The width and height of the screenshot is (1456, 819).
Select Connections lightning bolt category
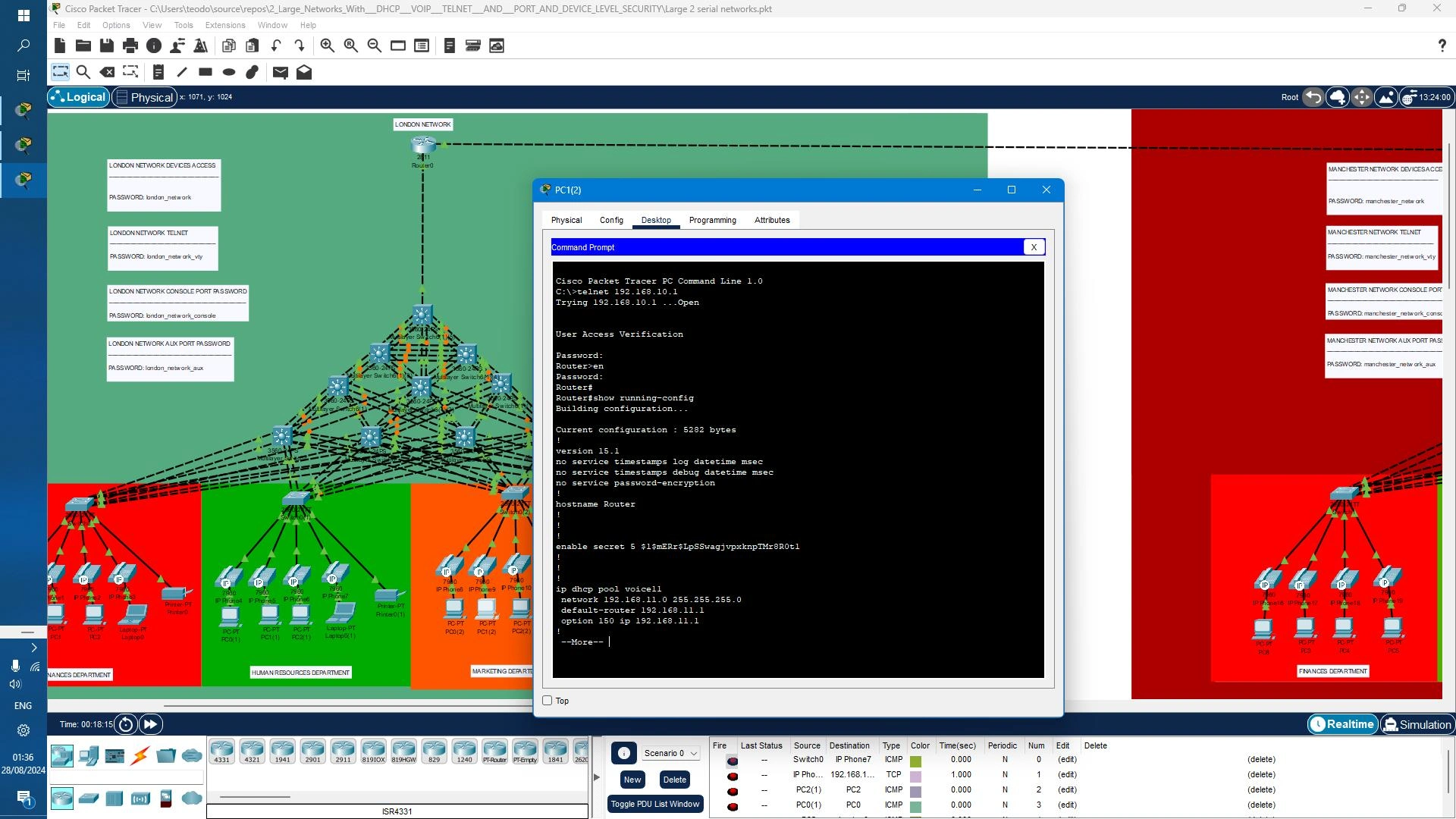tap(140, 755)
